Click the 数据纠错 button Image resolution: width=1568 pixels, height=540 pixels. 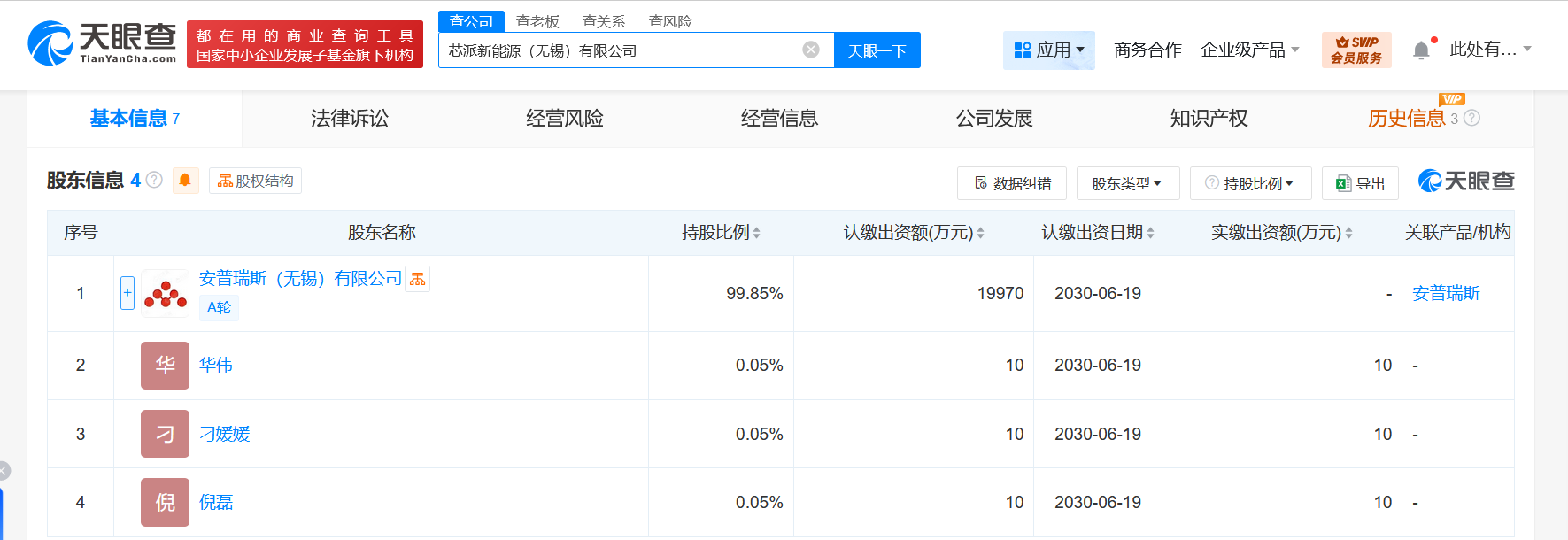tap(1012, 183)
